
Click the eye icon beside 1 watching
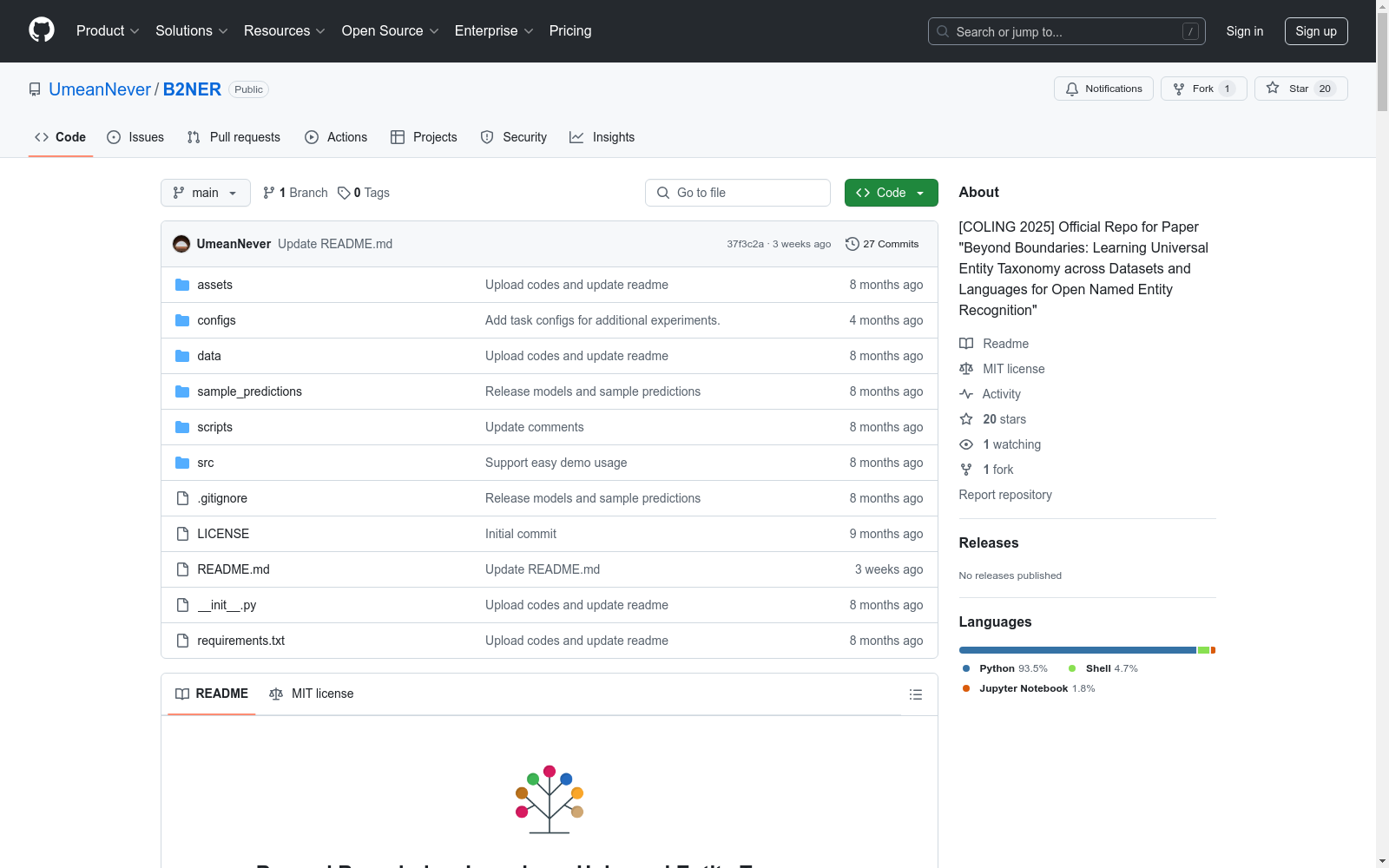pos(966,444)
